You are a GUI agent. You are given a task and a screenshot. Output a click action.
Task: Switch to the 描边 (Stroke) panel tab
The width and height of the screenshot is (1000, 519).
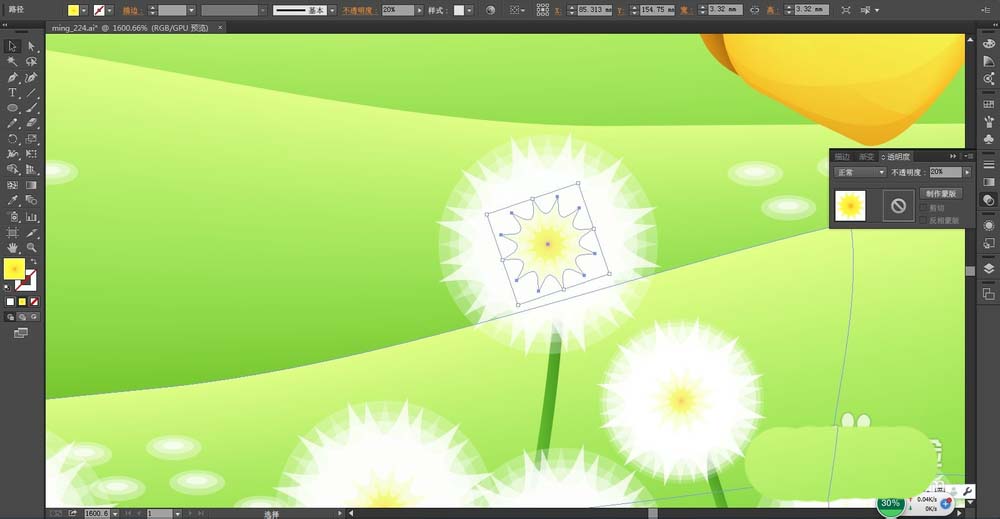[842, 157]
